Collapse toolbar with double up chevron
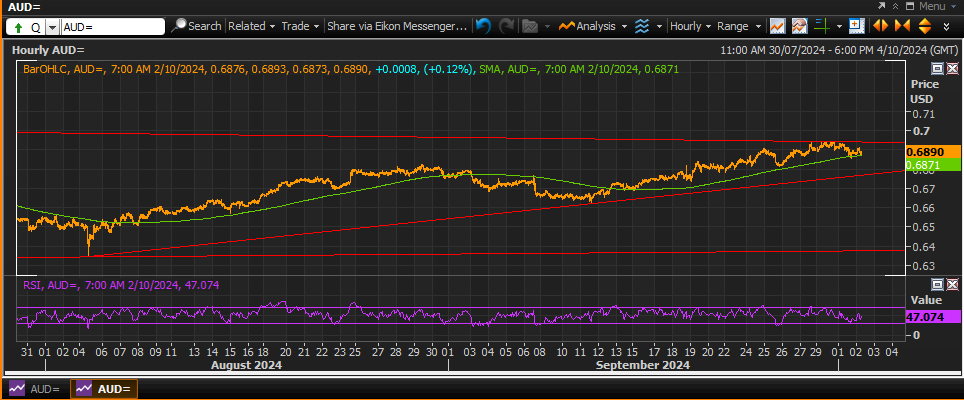The image size is (964, 400). (x=896, y=6)
